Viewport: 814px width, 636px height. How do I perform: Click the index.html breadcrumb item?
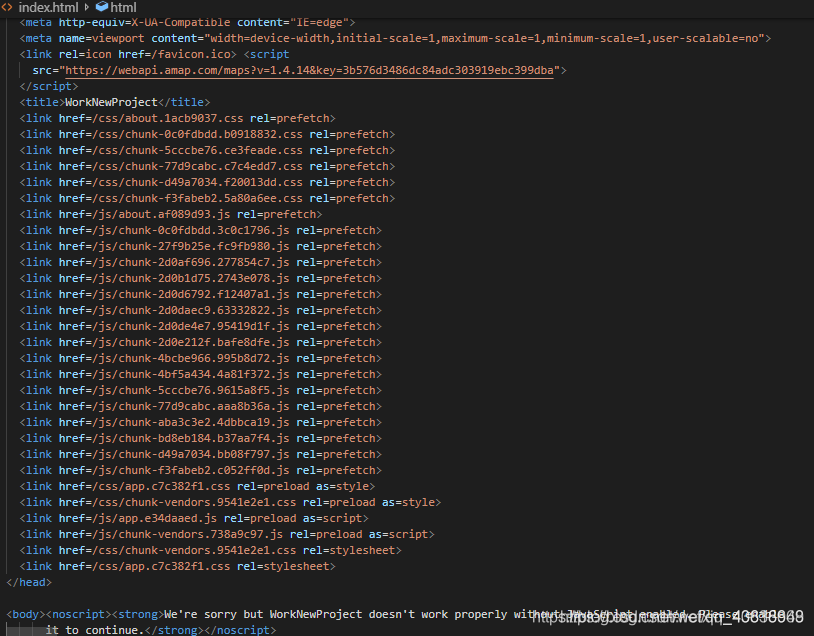click(49, 7)
